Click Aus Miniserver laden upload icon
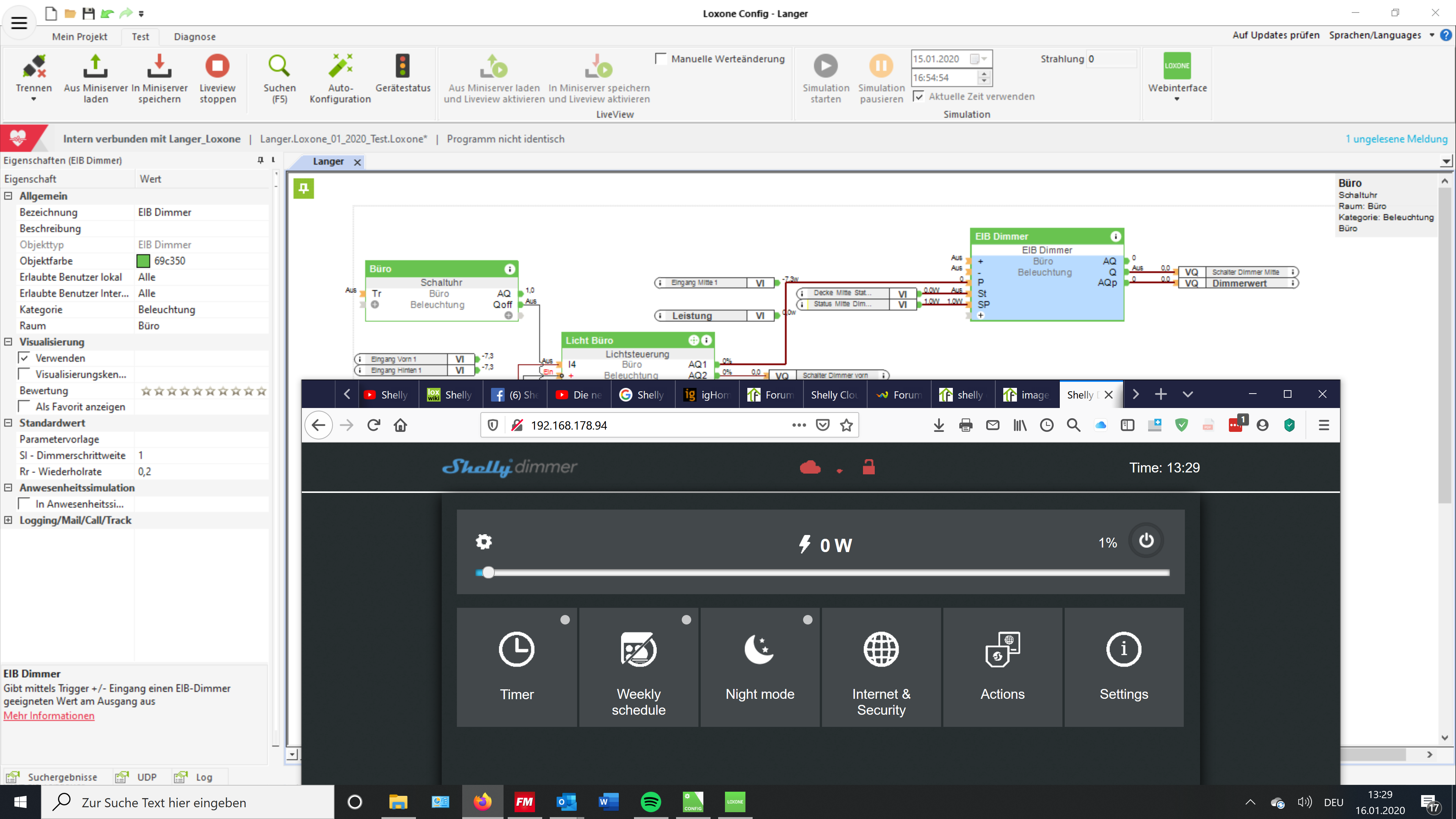 pyautogui.click(x=96, y=66)
